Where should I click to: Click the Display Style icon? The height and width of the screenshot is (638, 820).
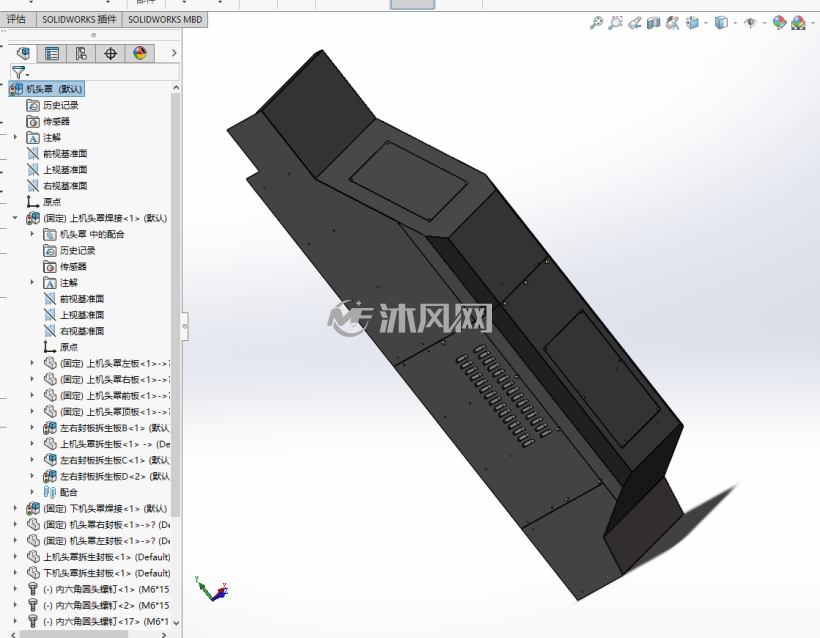(x=721, y=23)
